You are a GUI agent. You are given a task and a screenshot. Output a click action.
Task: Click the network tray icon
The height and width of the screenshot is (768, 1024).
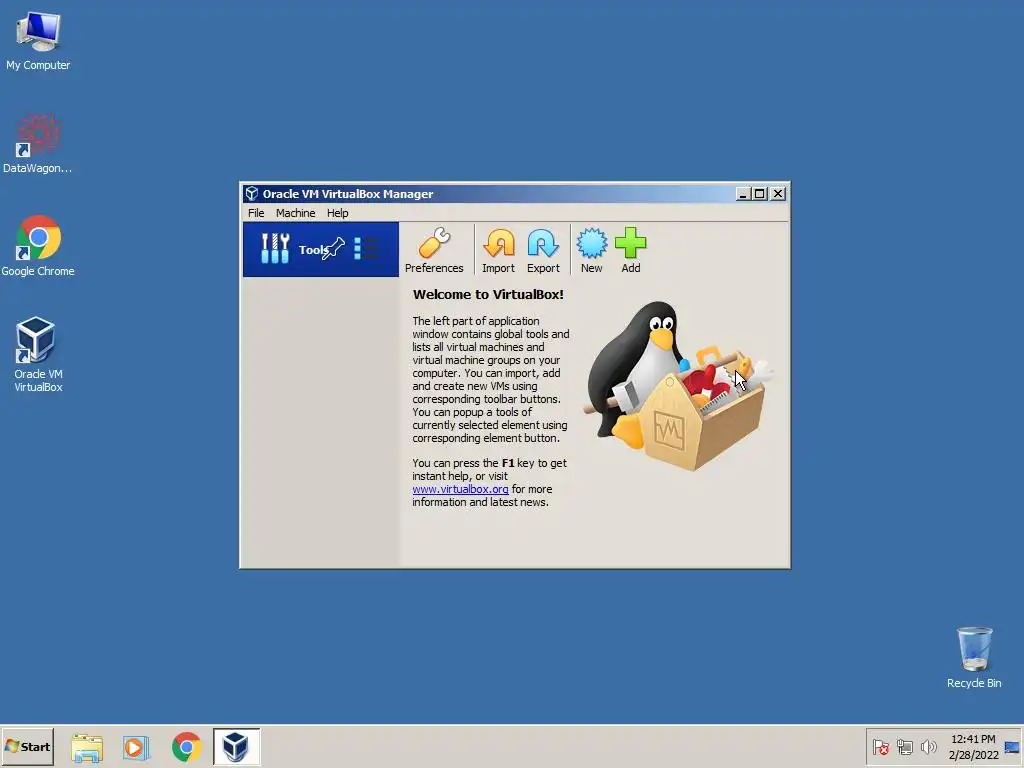pos(904,747)
